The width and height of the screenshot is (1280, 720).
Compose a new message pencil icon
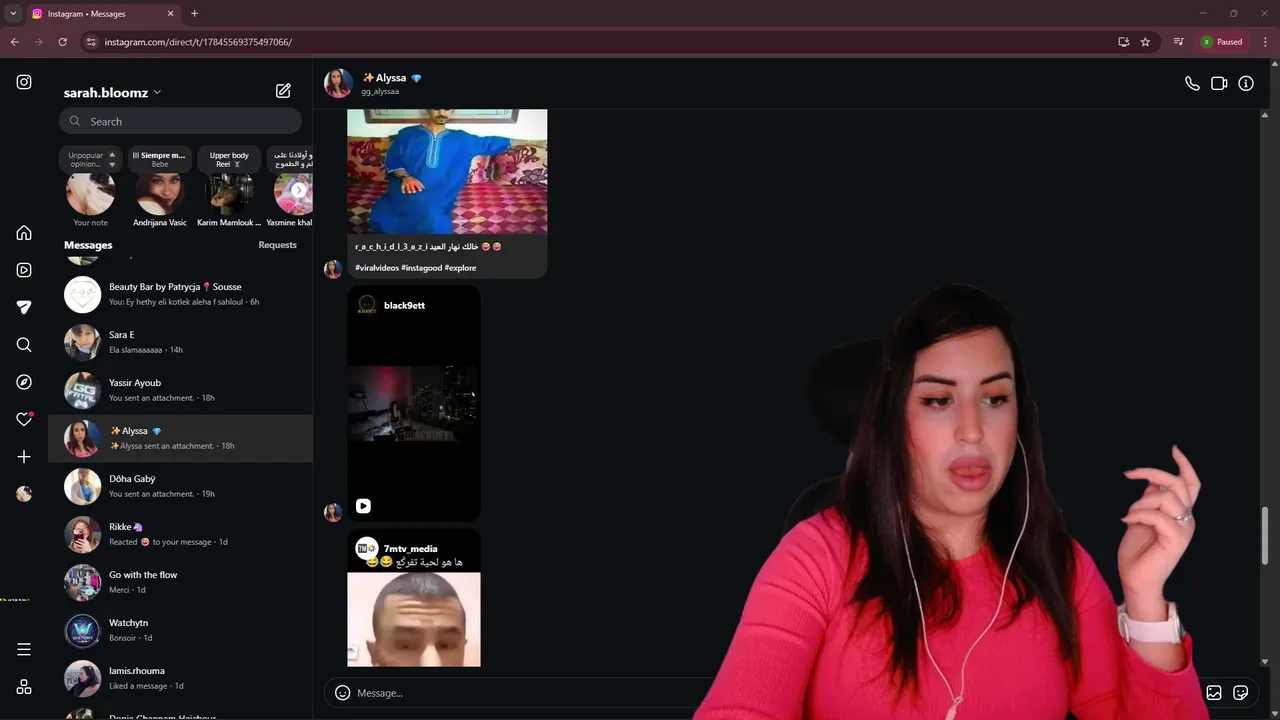(283, 91)
